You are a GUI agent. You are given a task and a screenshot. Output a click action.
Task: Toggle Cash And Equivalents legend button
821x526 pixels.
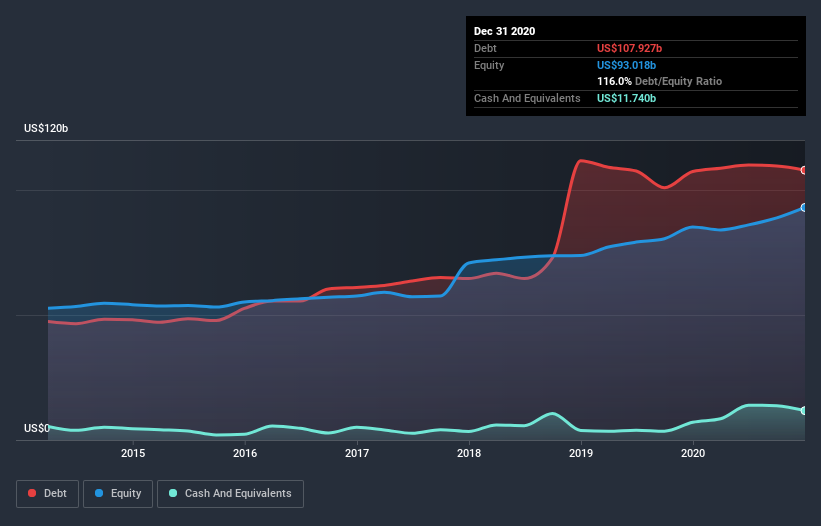230,494
